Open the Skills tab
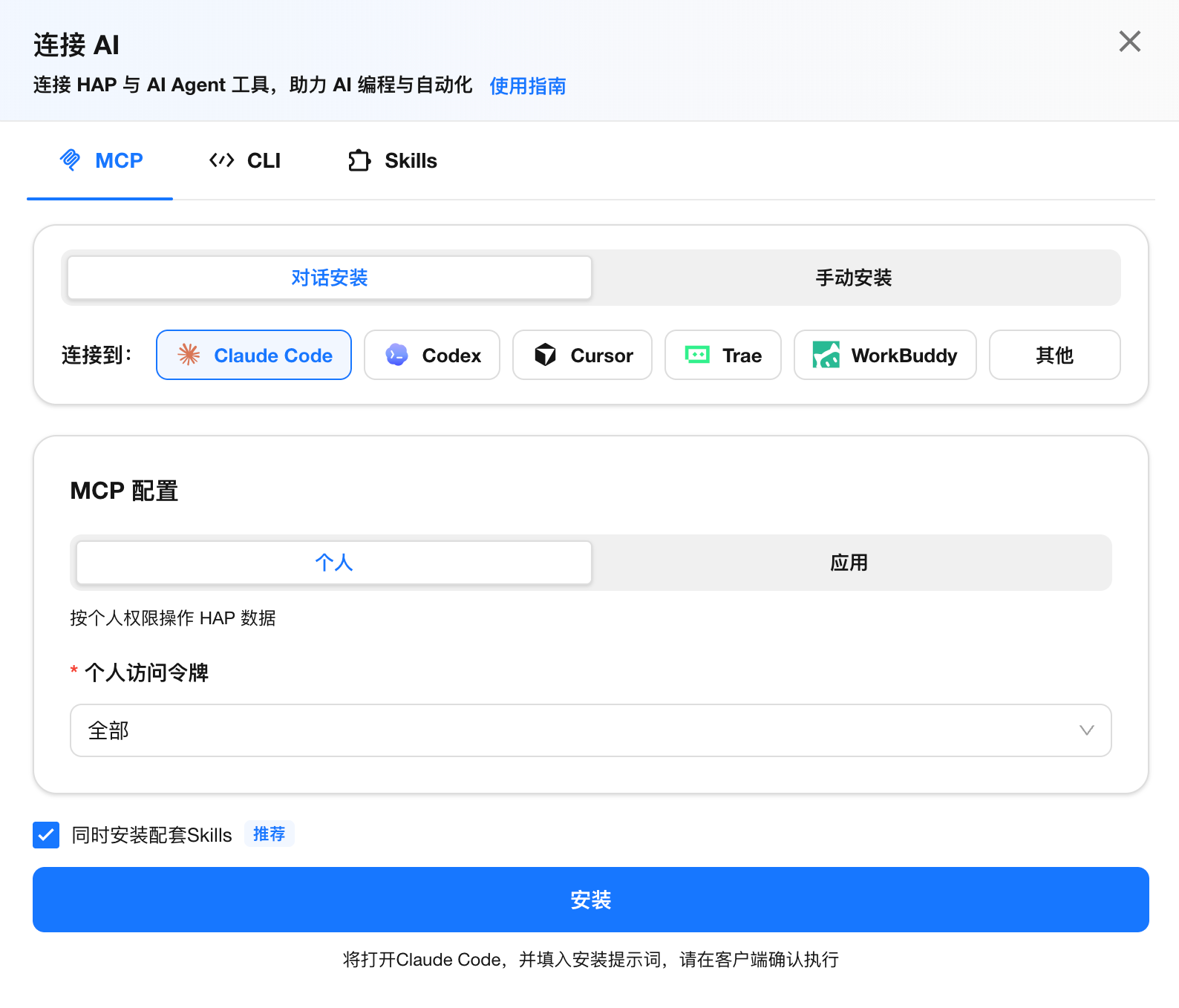Viewport: 1179px width, 1008px height. click(392, 160)
